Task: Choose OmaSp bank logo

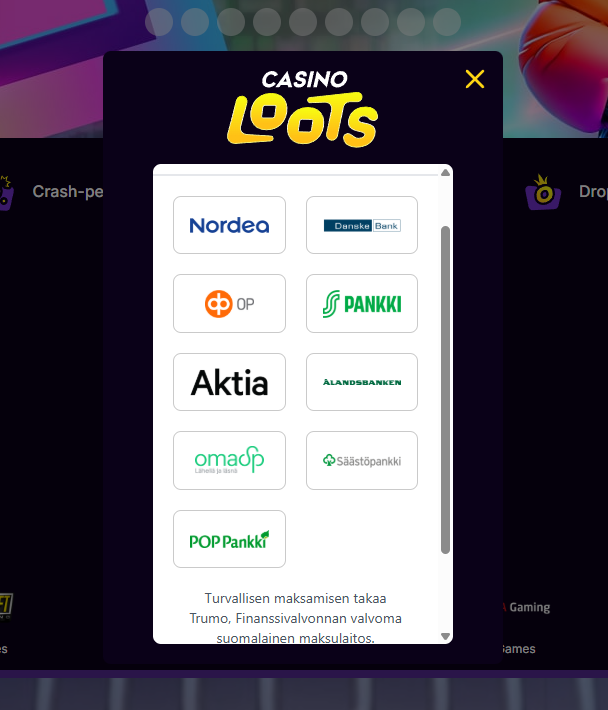Action: 229,461
